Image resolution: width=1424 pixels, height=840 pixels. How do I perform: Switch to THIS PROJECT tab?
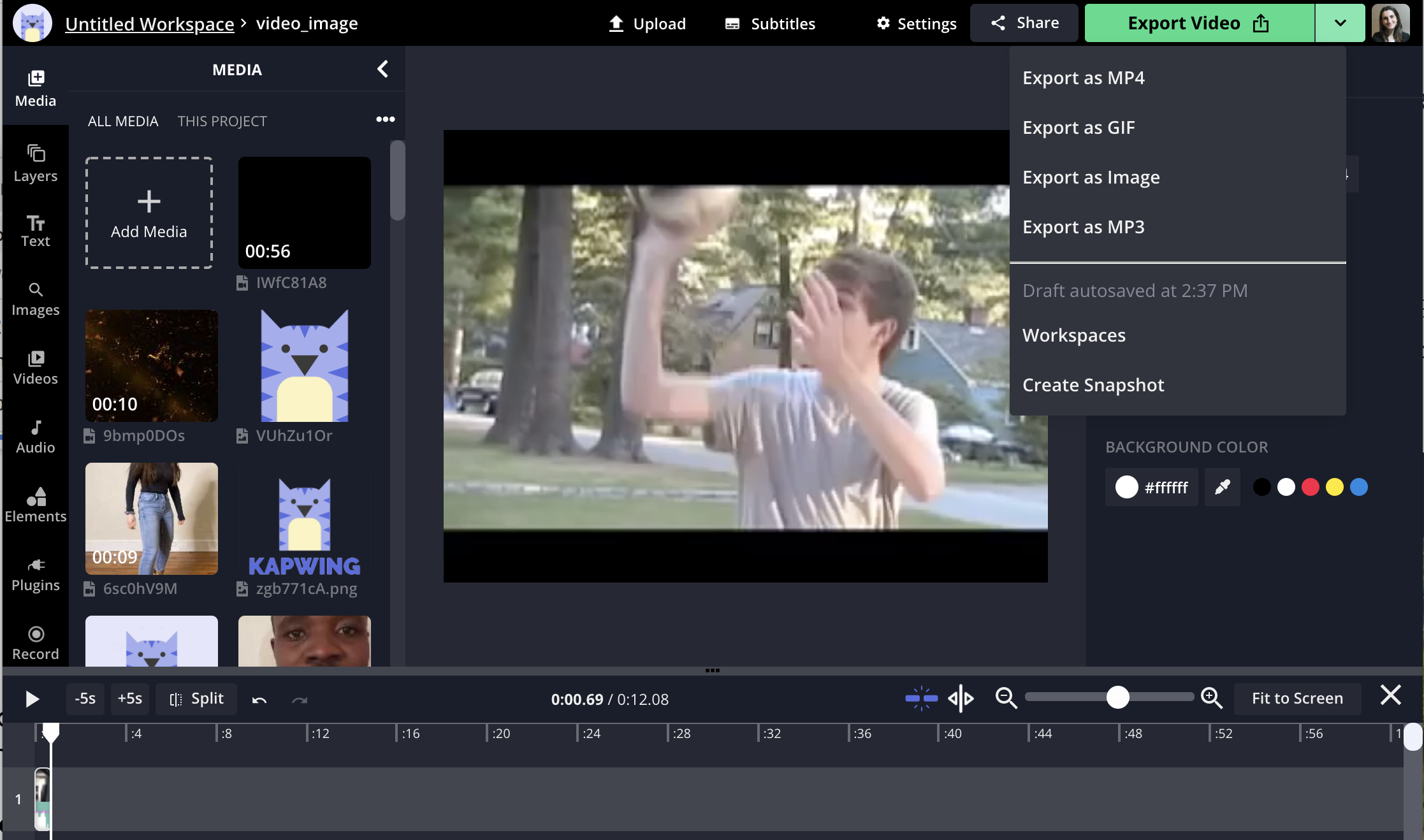pos(222,121)
